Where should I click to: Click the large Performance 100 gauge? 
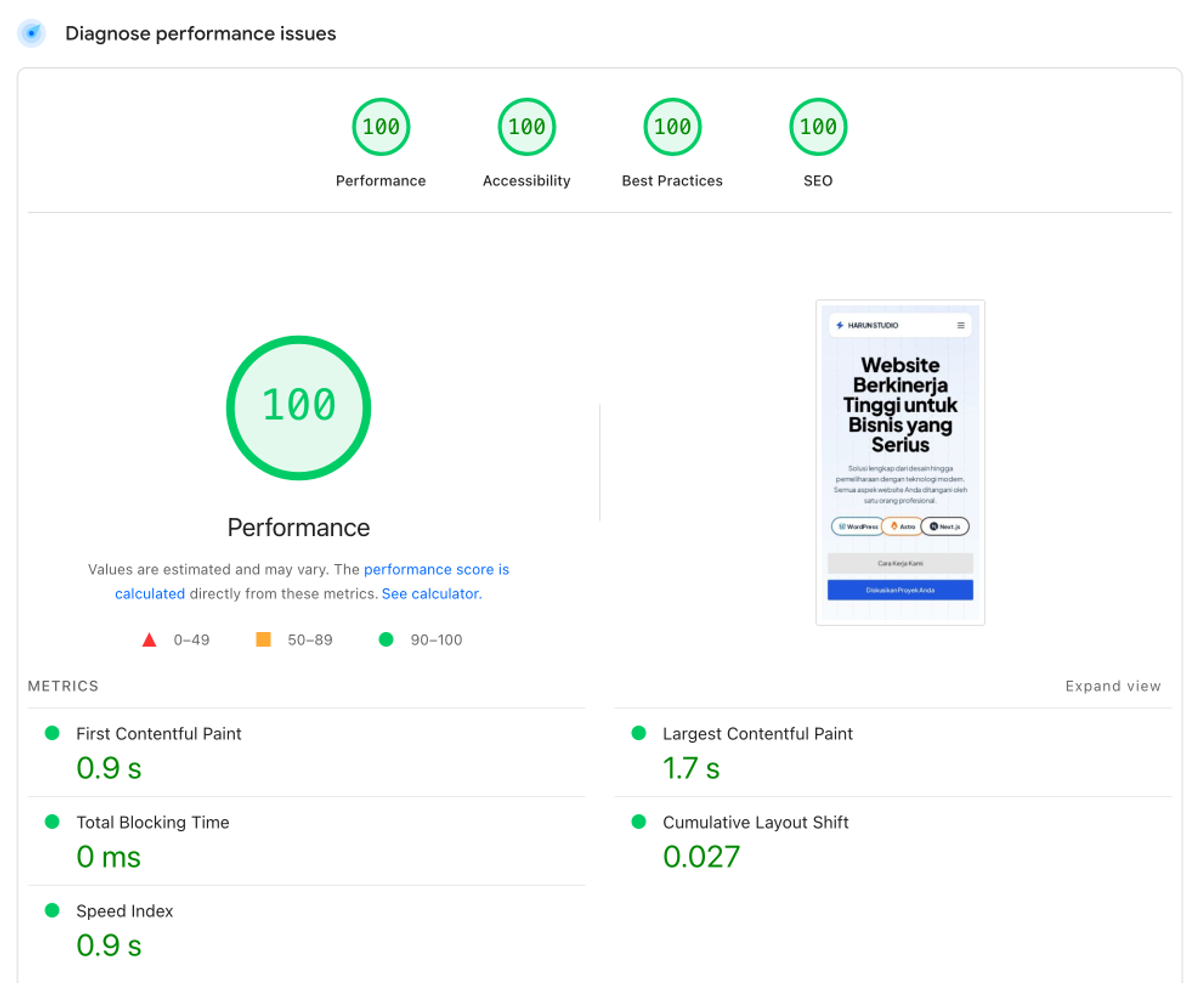(299, 405)
